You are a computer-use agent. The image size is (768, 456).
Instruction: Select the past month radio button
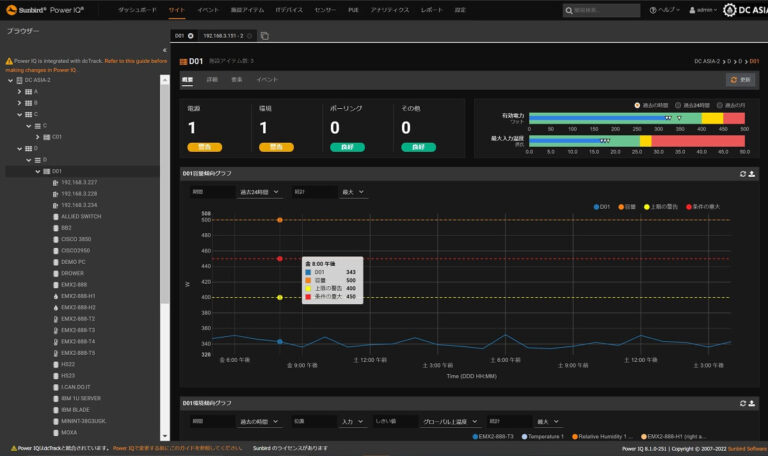[x=718, y=105]
